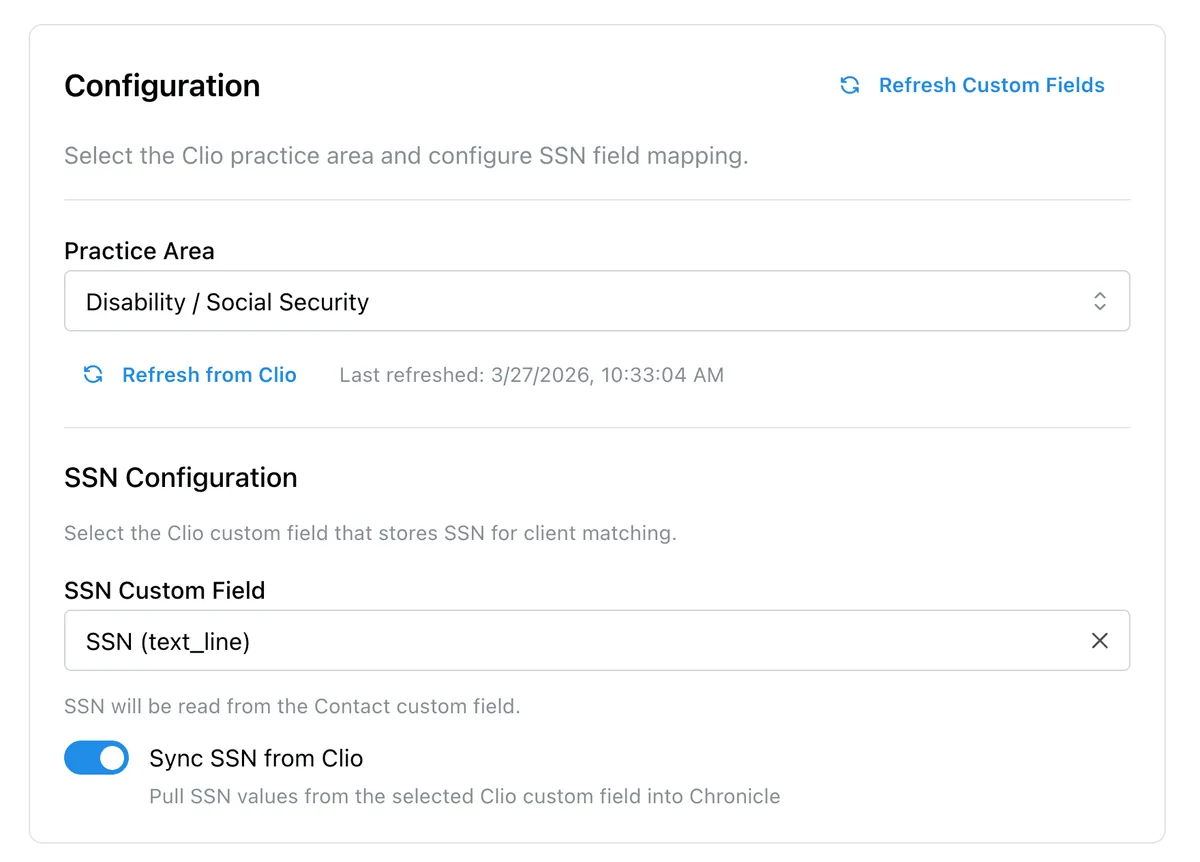The image size is (1200, 862).
Task: Select the Configuration section heading
Action: 162,86
